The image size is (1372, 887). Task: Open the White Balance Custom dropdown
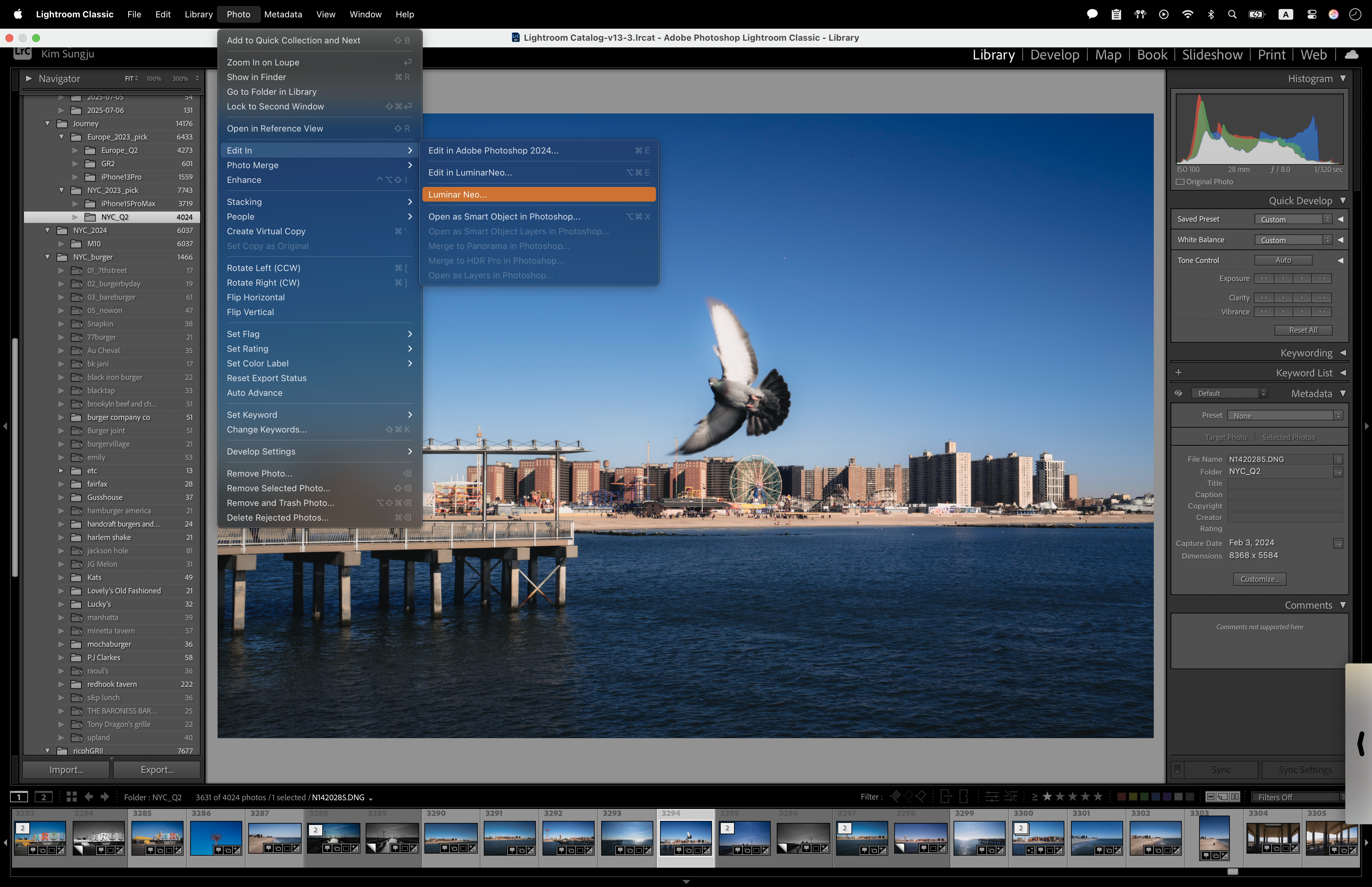tap(1293, 240)
